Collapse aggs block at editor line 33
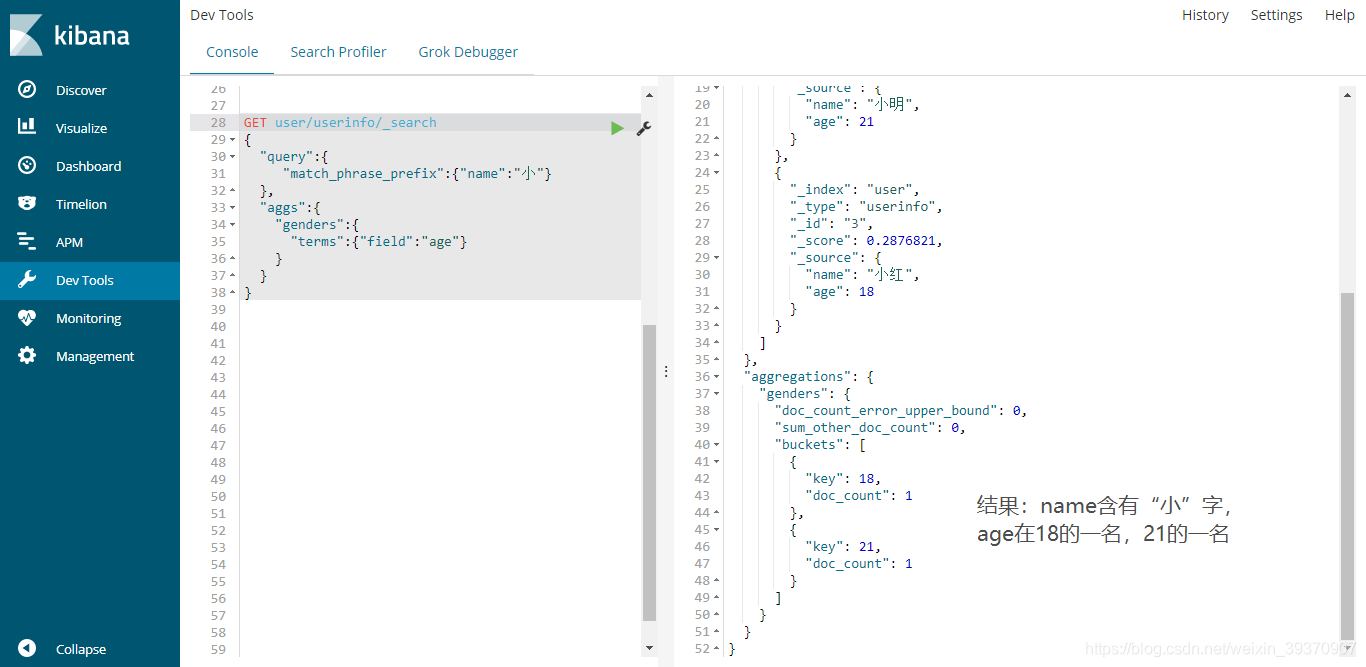Screen dimensions: 1366x667 pyautogui.click(x=233, y=208)
